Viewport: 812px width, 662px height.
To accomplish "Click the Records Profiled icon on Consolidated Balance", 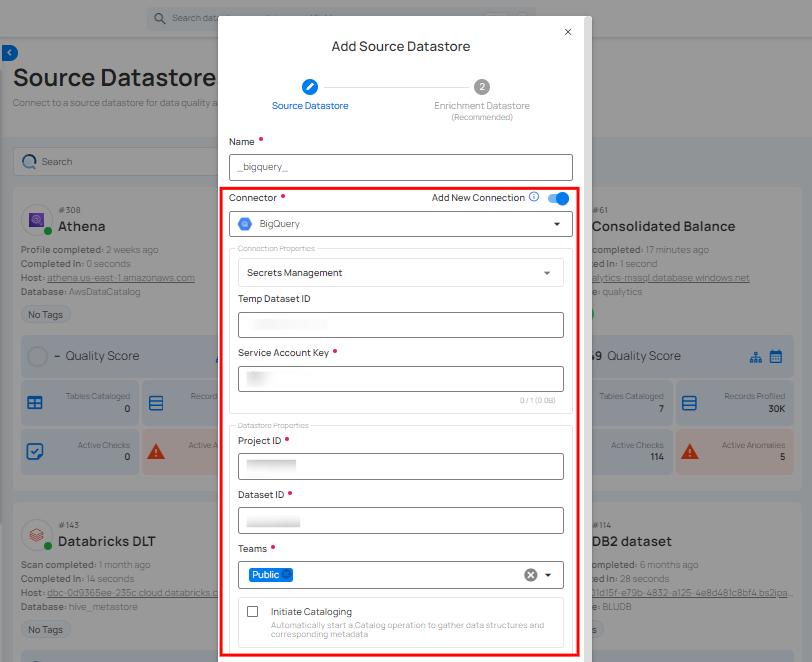I will tap(687, 402).
